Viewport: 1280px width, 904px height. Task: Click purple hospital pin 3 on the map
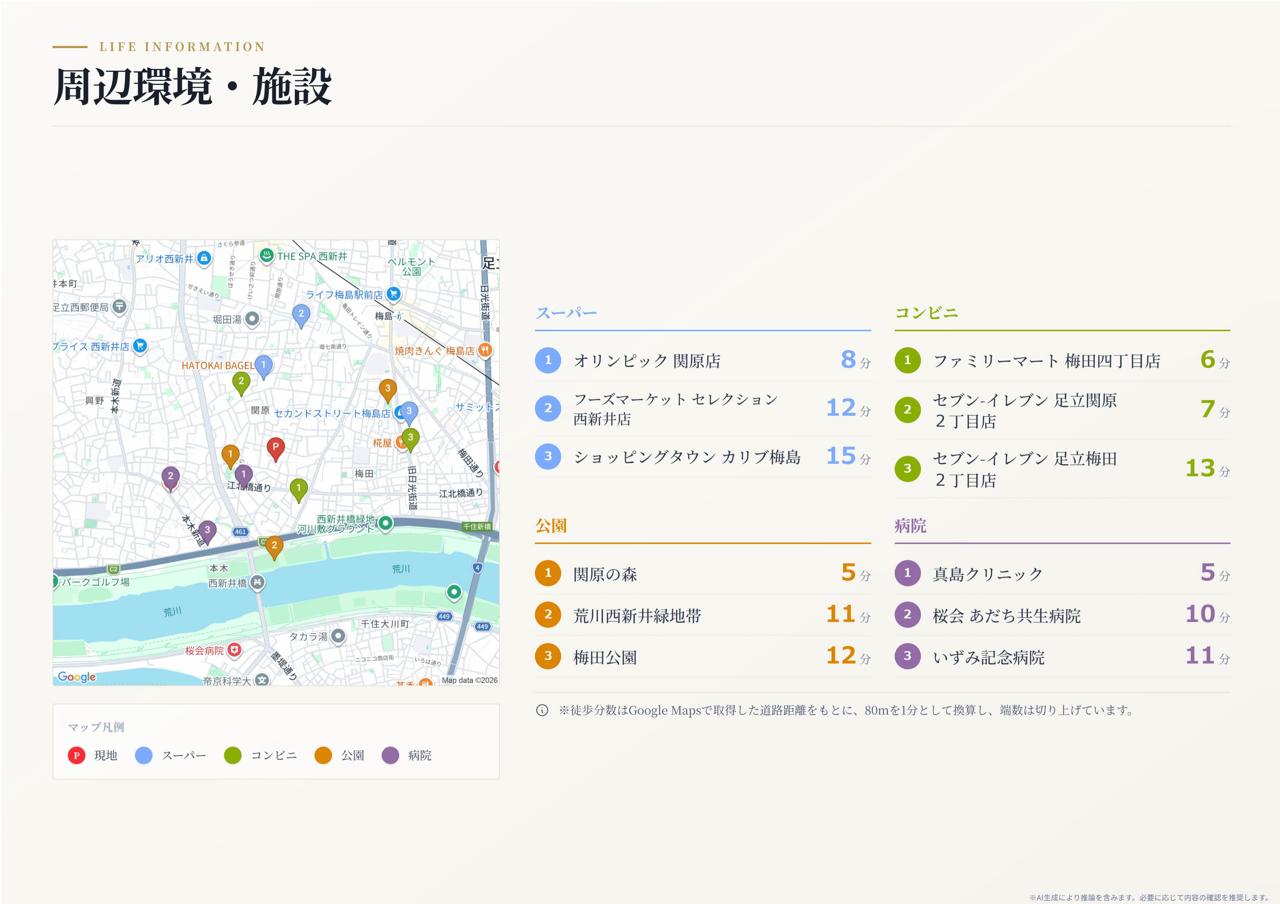[x=207, y=531]
